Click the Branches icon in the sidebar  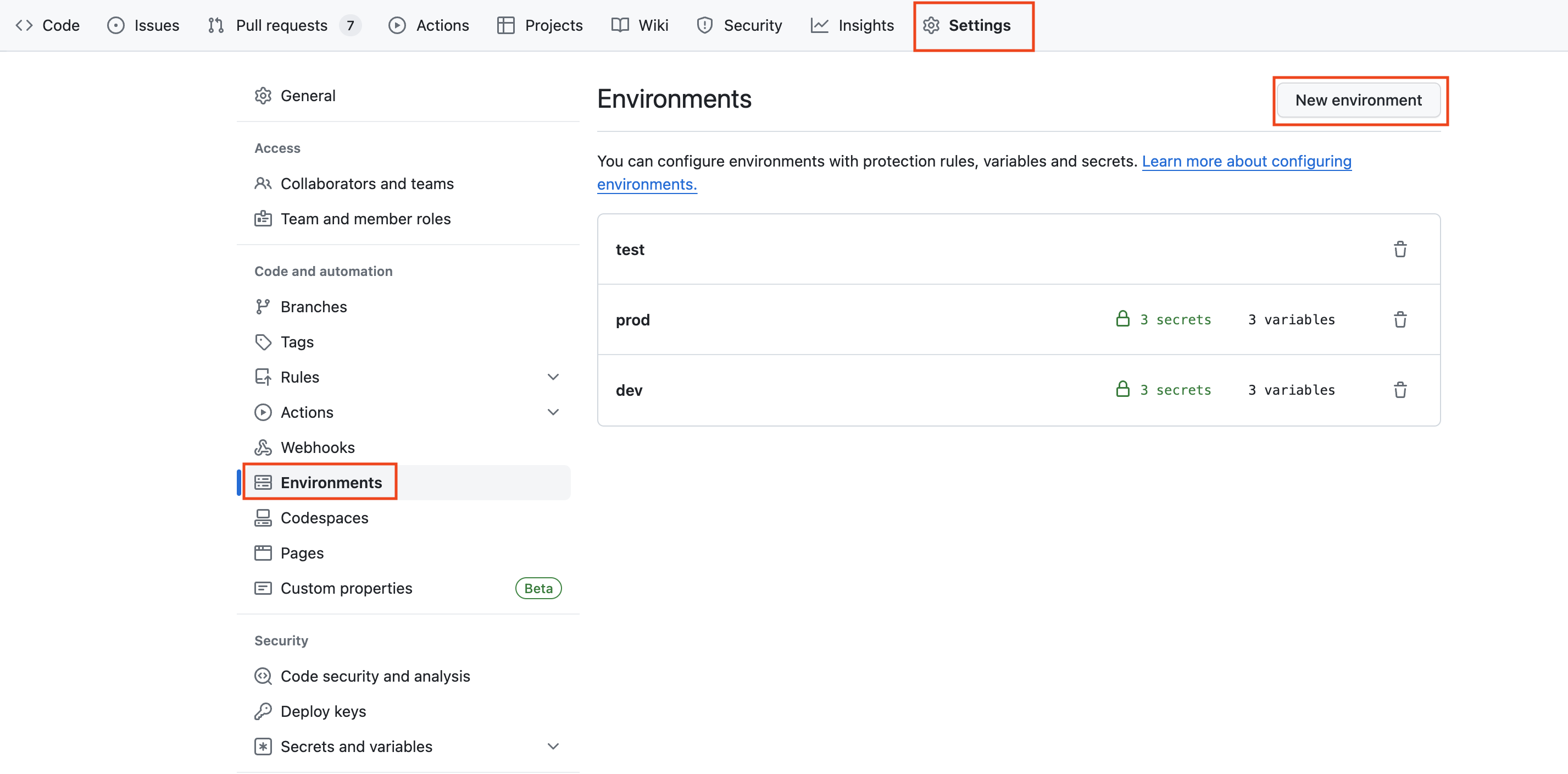(x=264, y=306)
